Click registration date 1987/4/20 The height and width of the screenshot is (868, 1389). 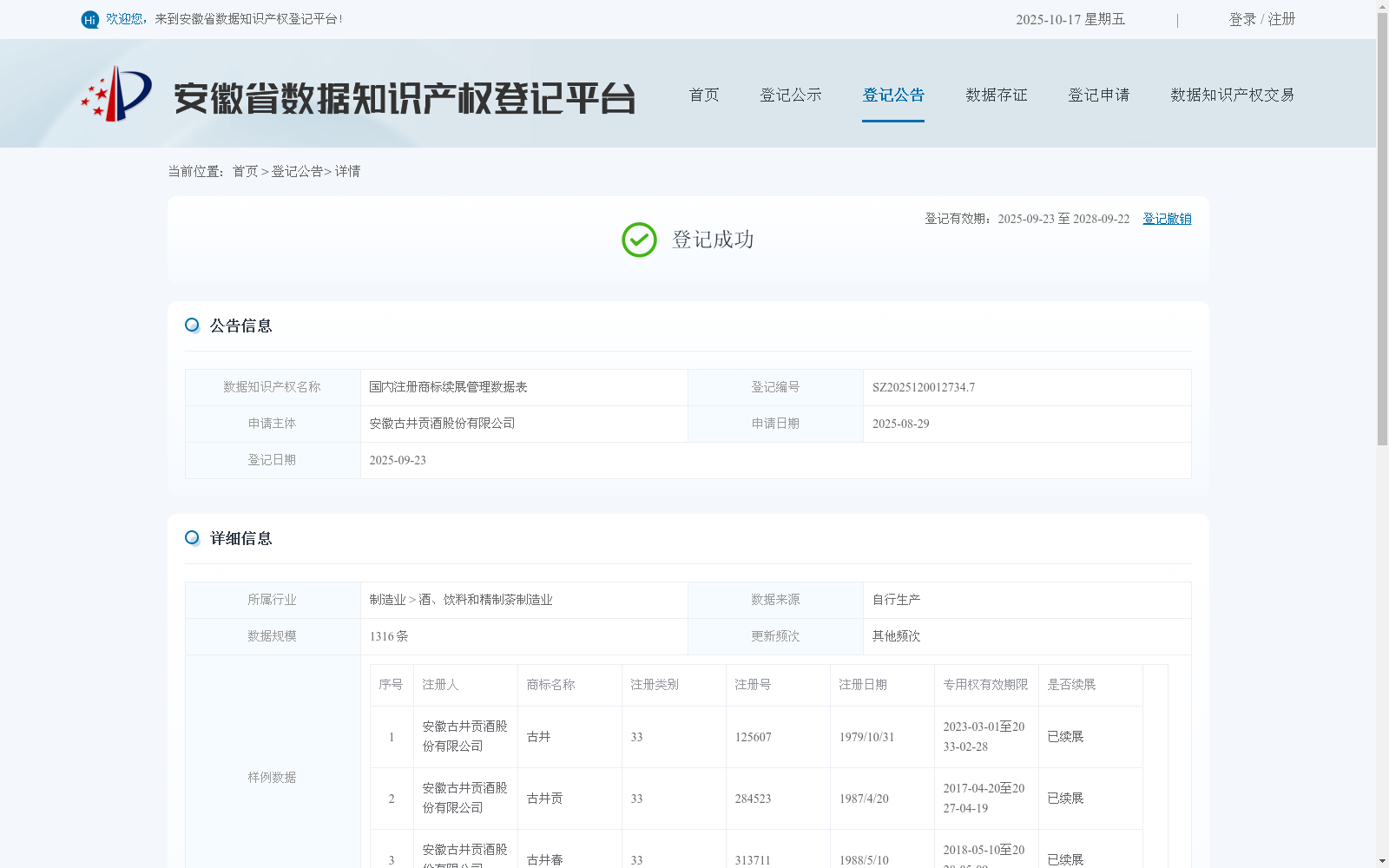pos(864,799)
